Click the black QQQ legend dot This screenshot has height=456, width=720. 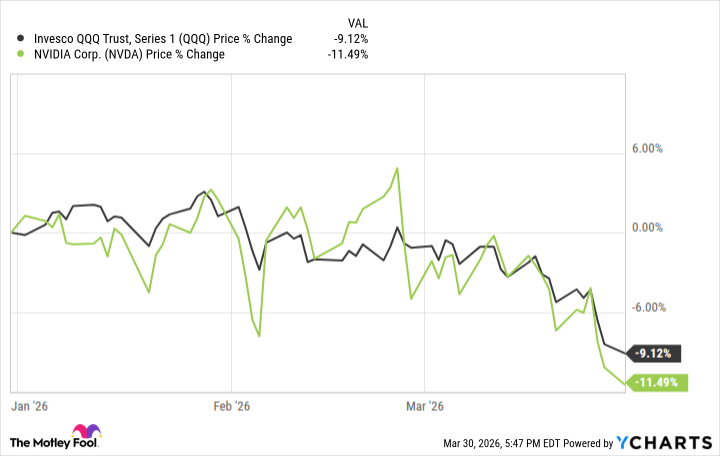pyautogui.click(x=17, y=39)
